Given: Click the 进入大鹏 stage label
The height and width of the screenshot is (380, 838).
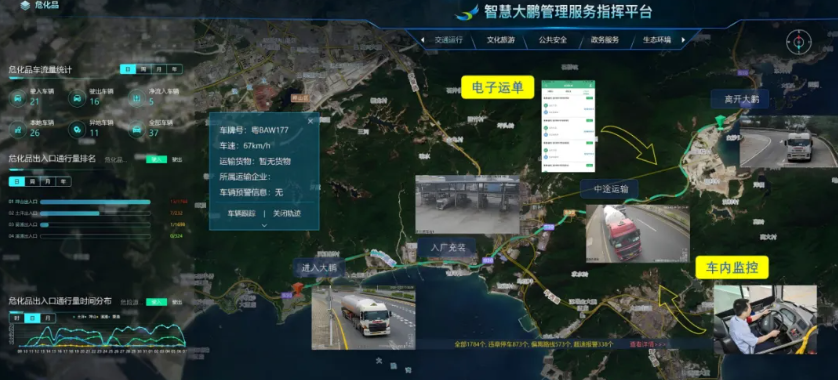Looking at the screenshot, I should 319,268.
